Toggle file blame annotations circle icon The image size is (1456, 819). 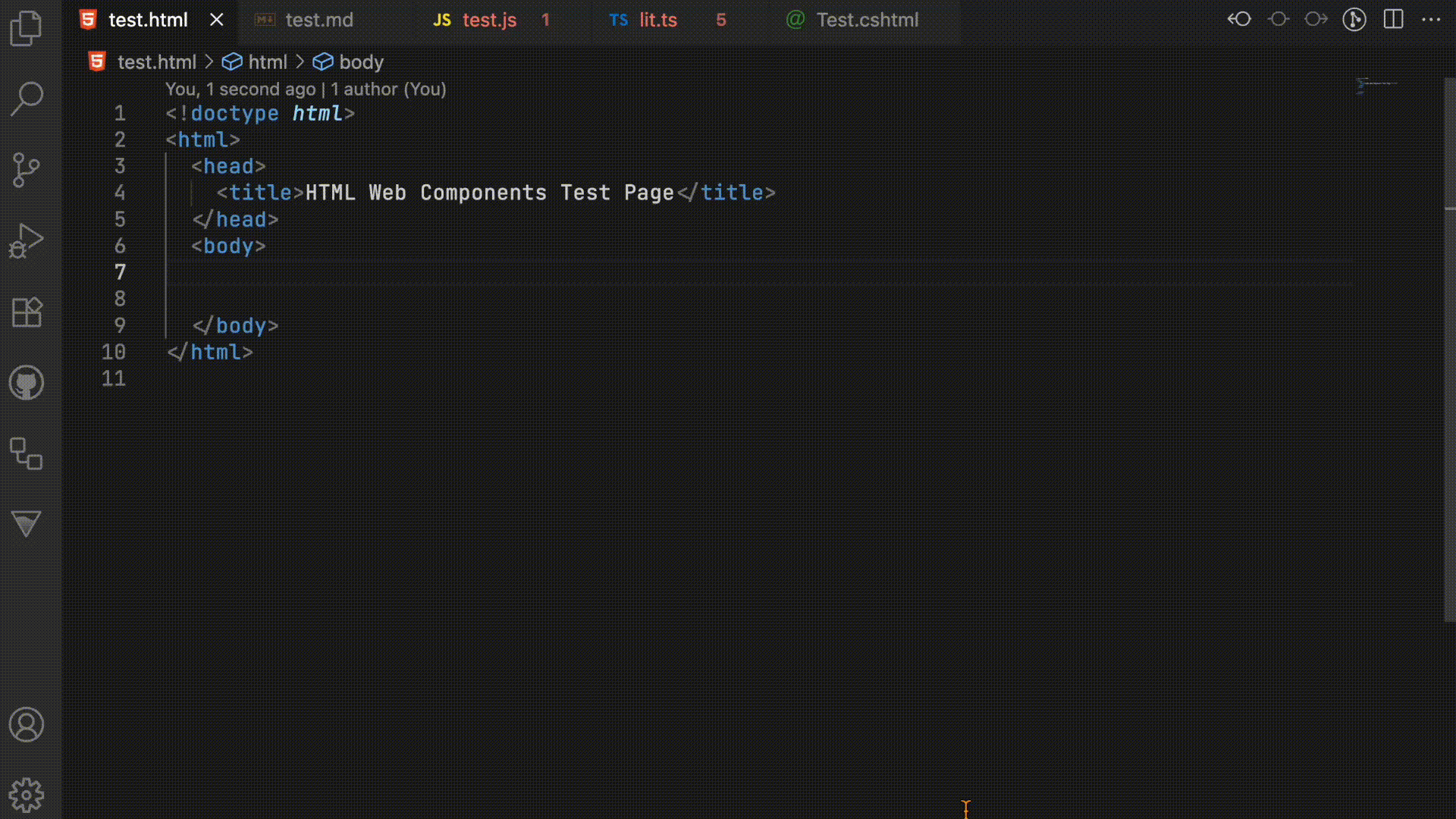tap(1354, 19)
